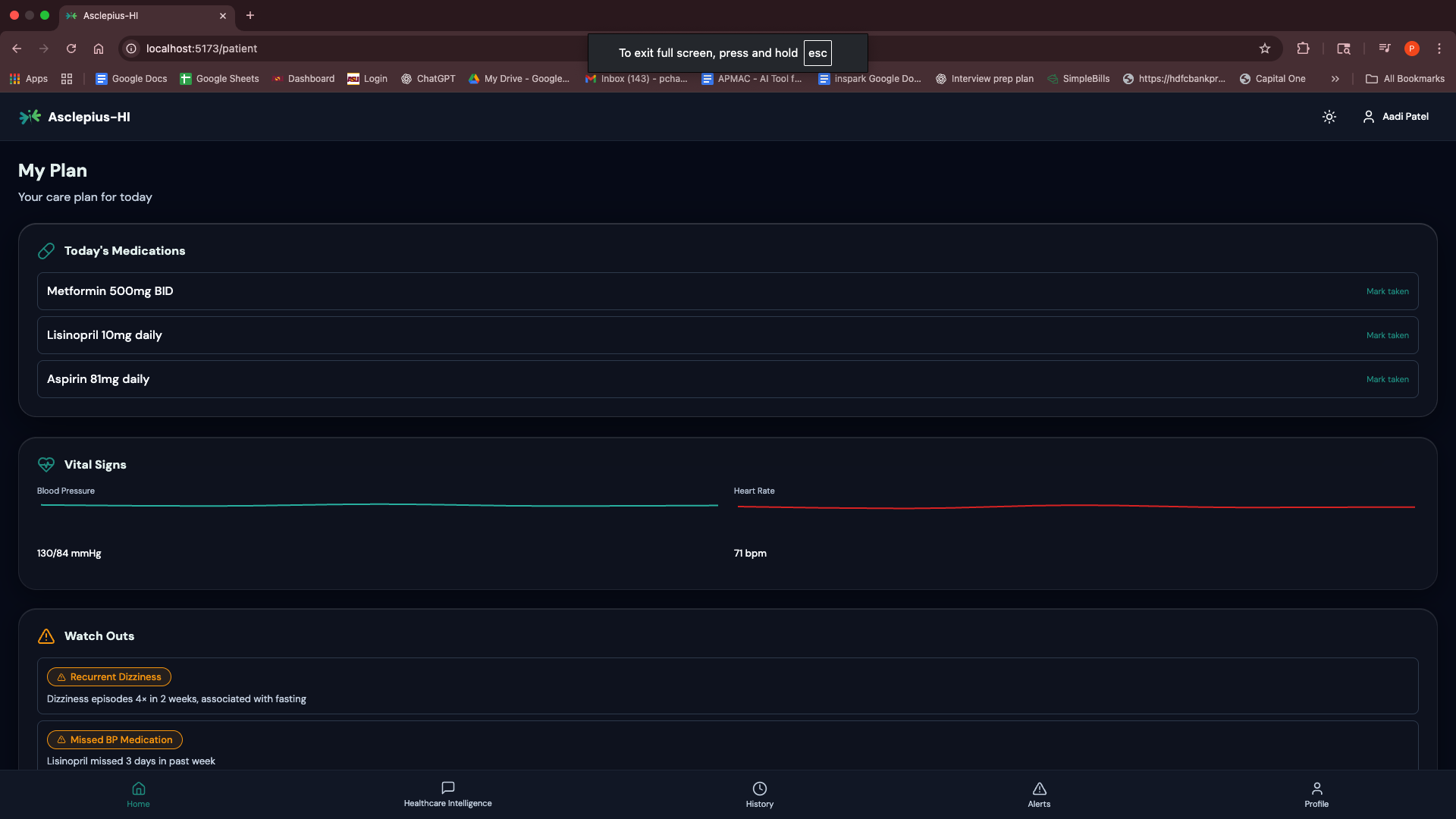Open Profile tab in bottom navigation
Viewport: 1456px width, 819px height.
pyautogui.click(x=1316, y=794)
